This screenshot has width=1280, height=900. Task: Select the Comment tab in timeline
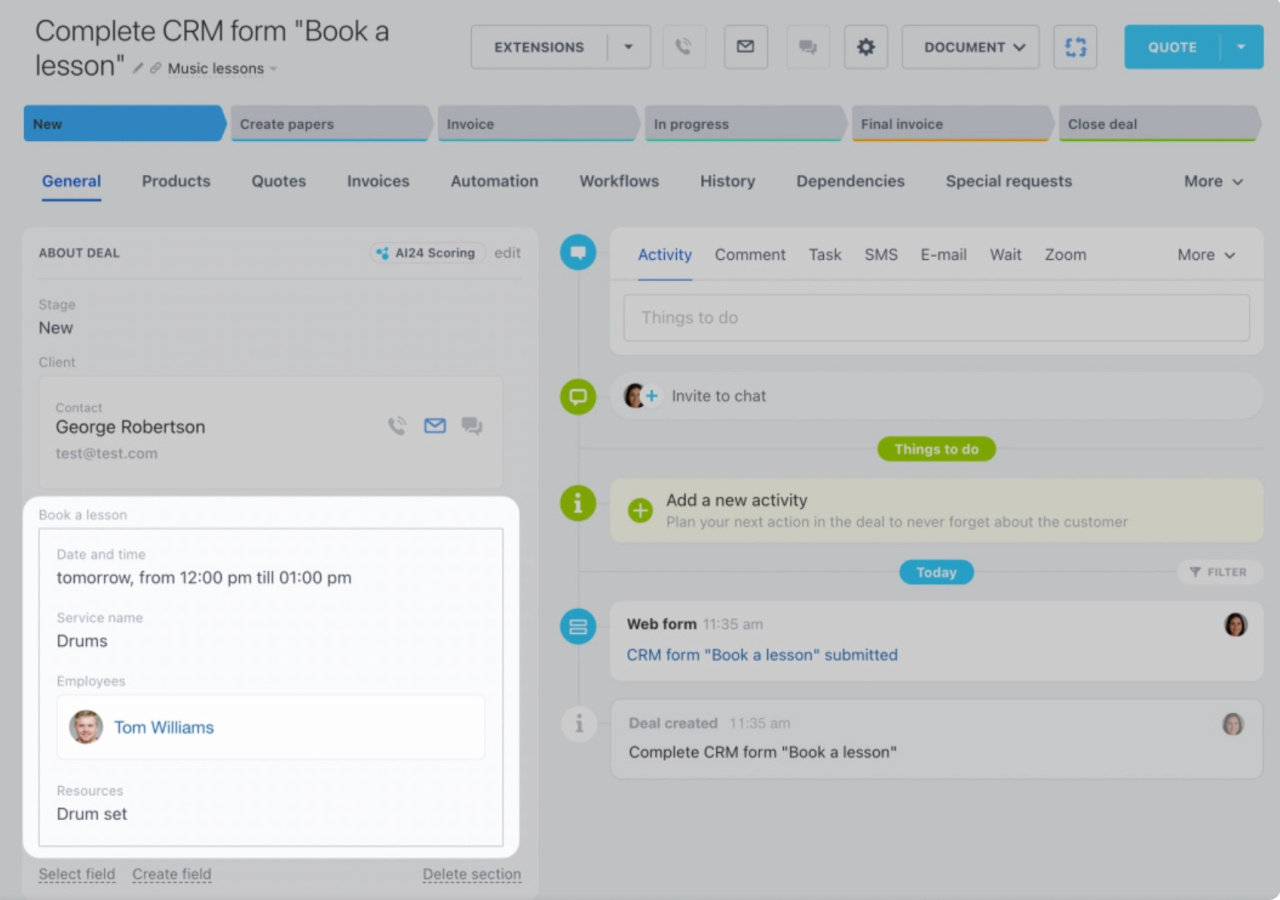[x=750, y=255]
